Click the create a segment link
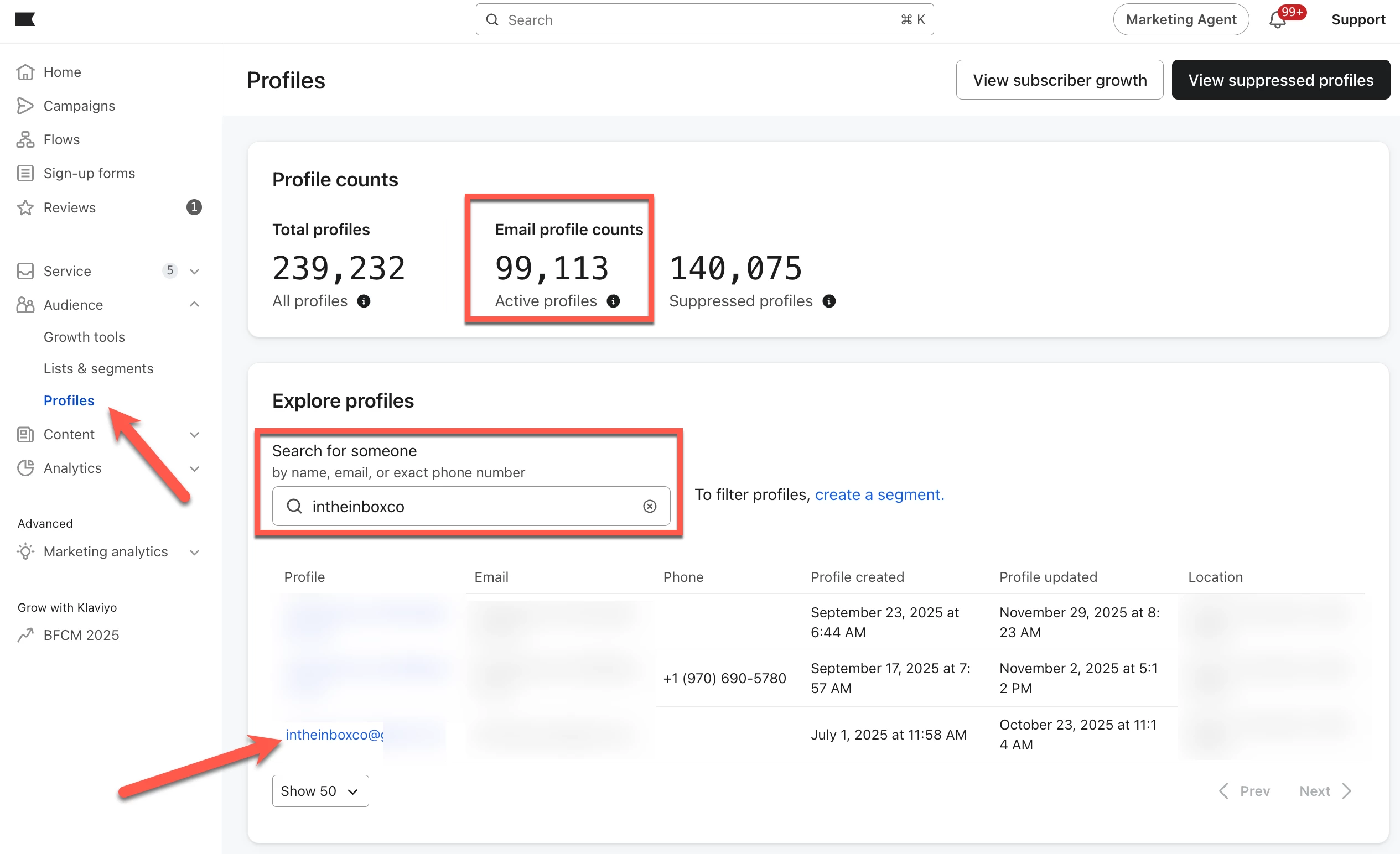This screenshot has height=854, width=1400. click(x=879, y=494)
